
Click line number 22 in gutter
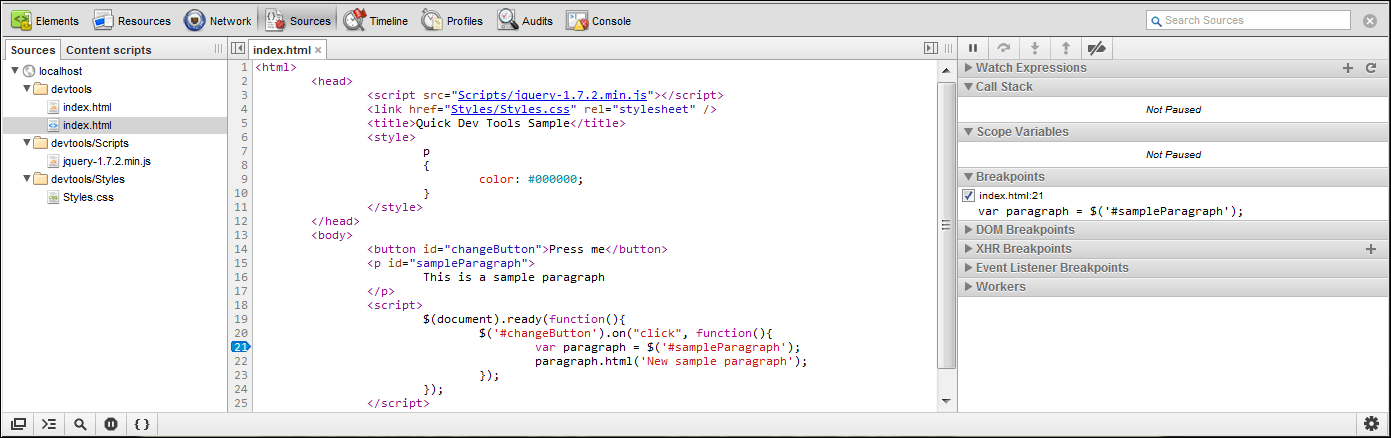pyautogui.click(x=241, y=361)
